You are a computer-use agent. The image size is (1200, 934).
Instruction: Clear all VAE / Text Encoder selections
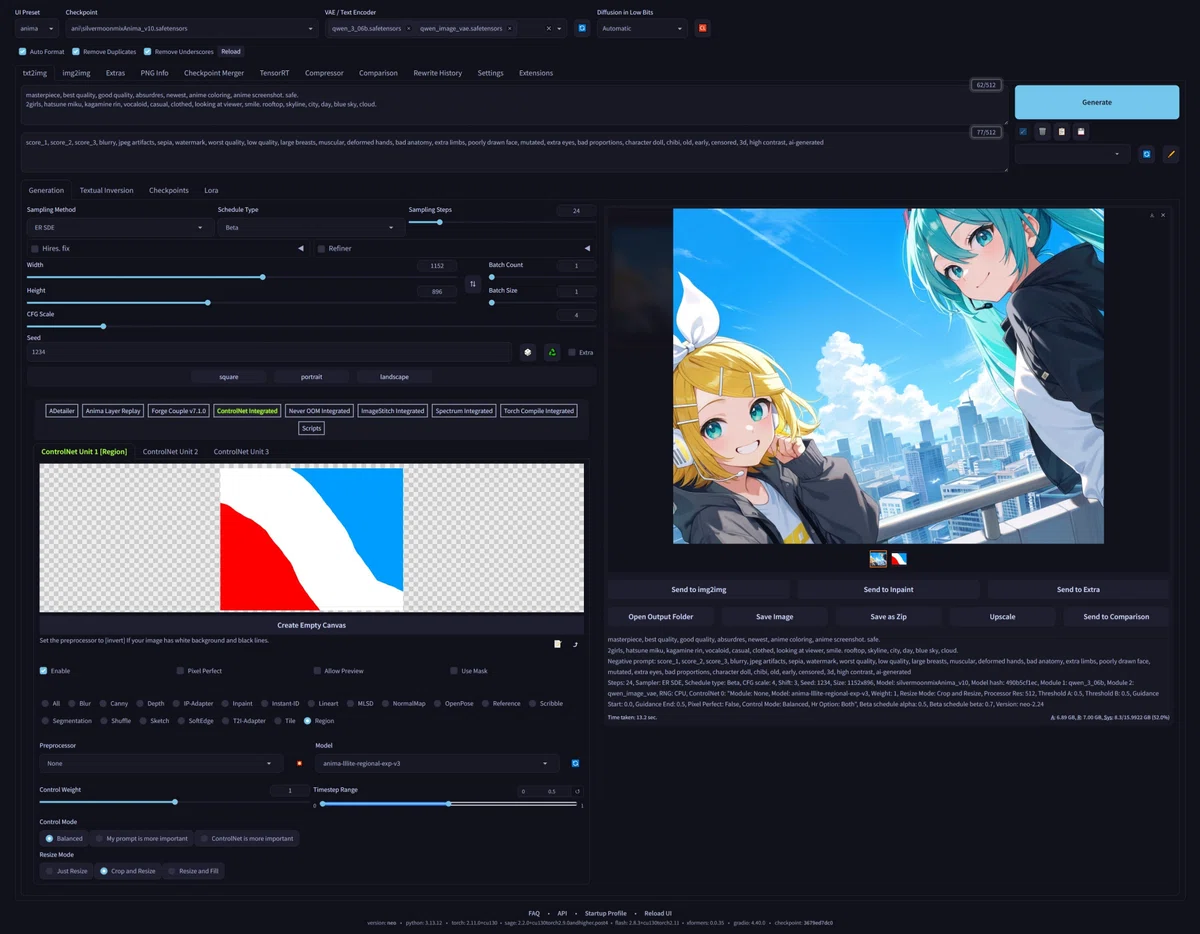548,29
